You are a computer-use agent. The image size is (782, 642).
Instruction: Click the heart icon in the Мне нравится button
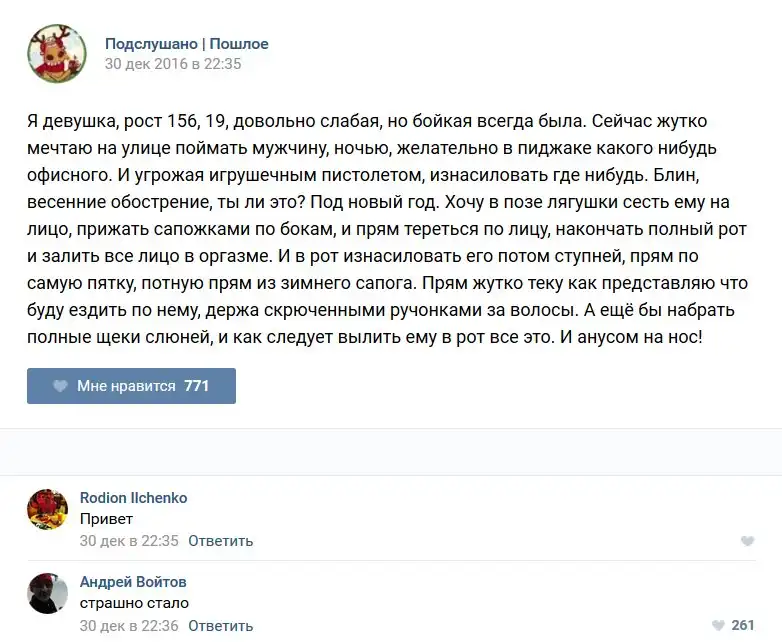pos(60,386)
